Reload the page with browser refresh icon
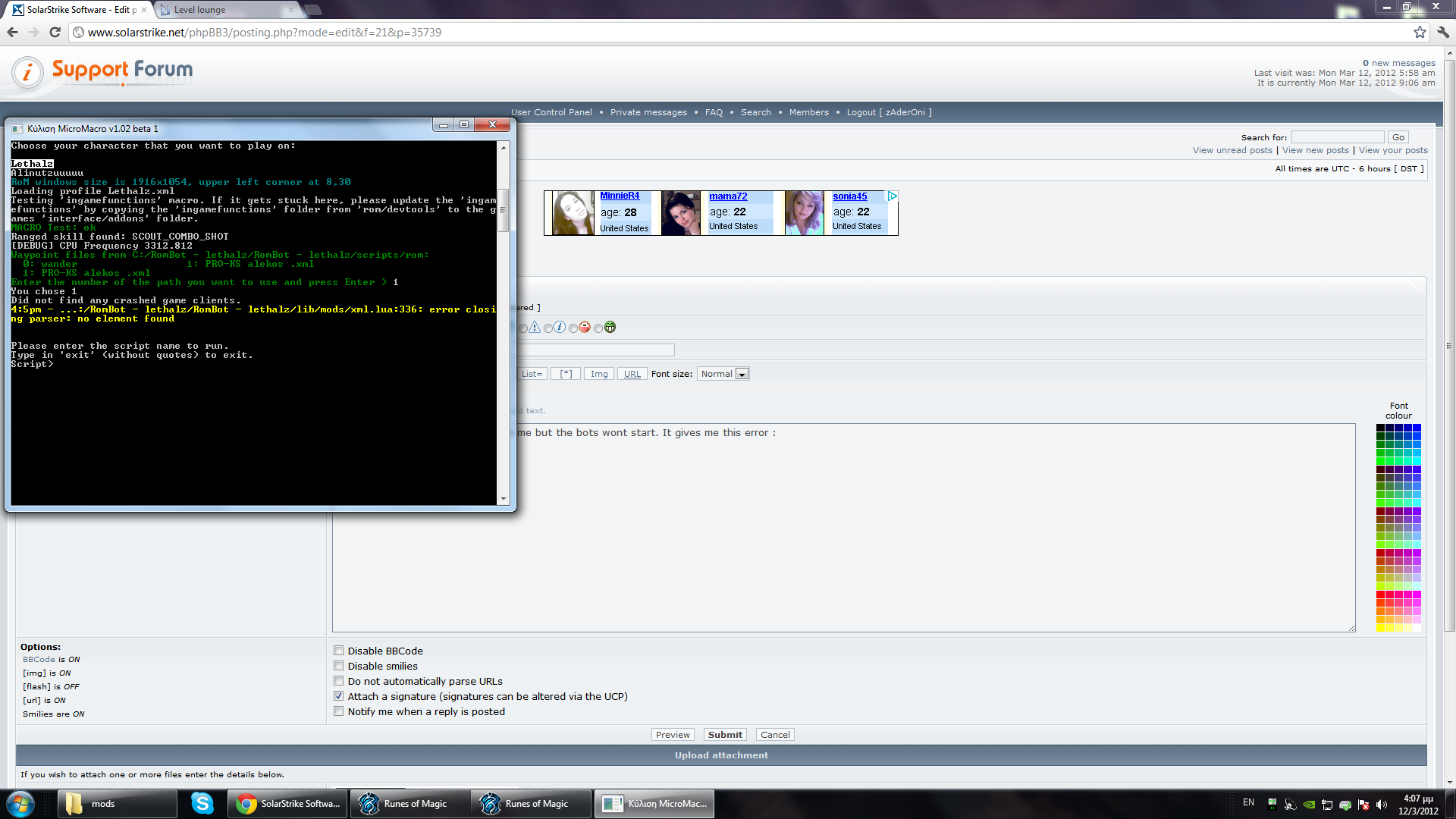 pyautogui.click(x=55, y=32)
